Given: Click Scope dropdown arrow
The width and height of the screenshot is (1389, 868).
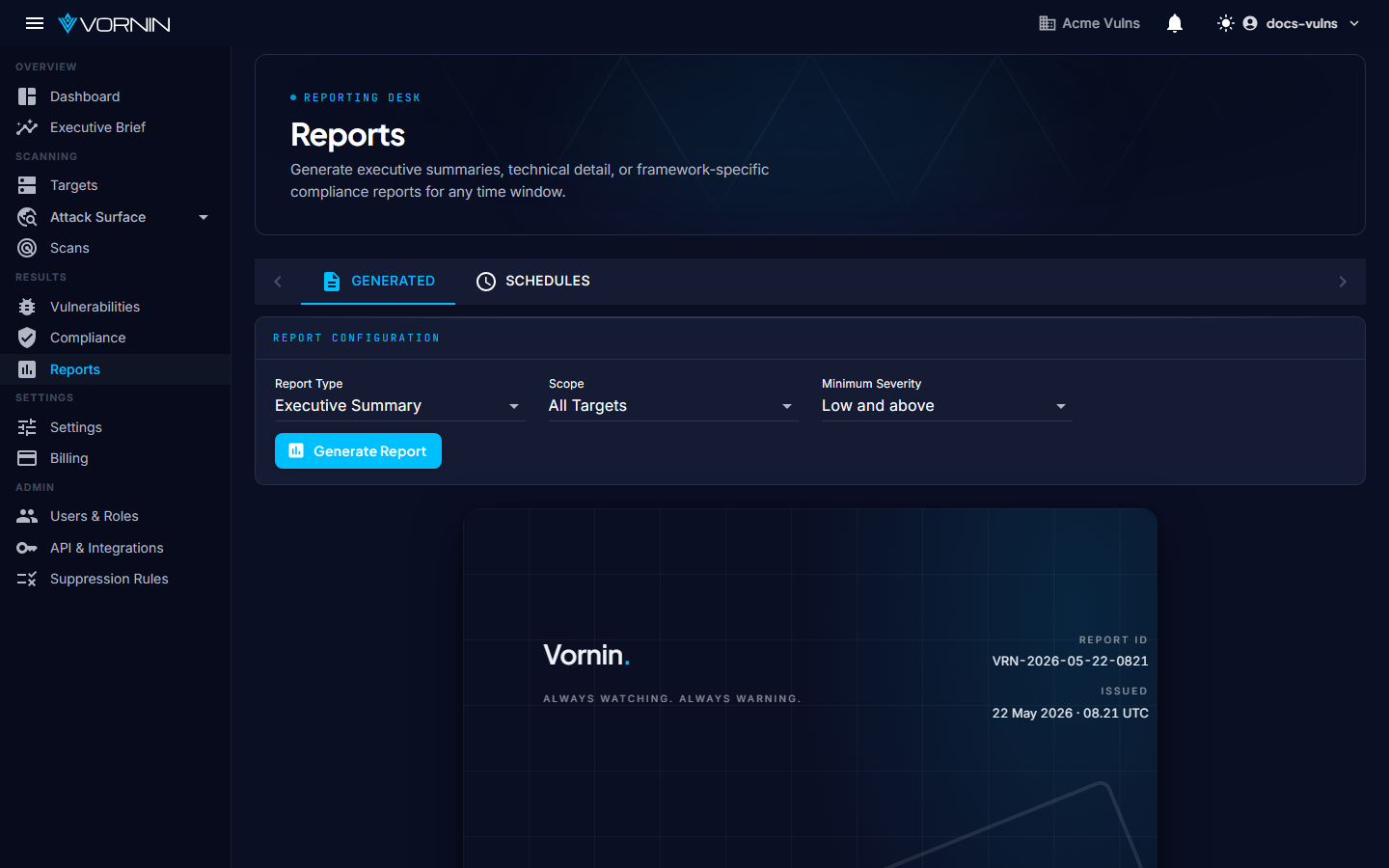Looking at the screenshot, I should point(787,407).
